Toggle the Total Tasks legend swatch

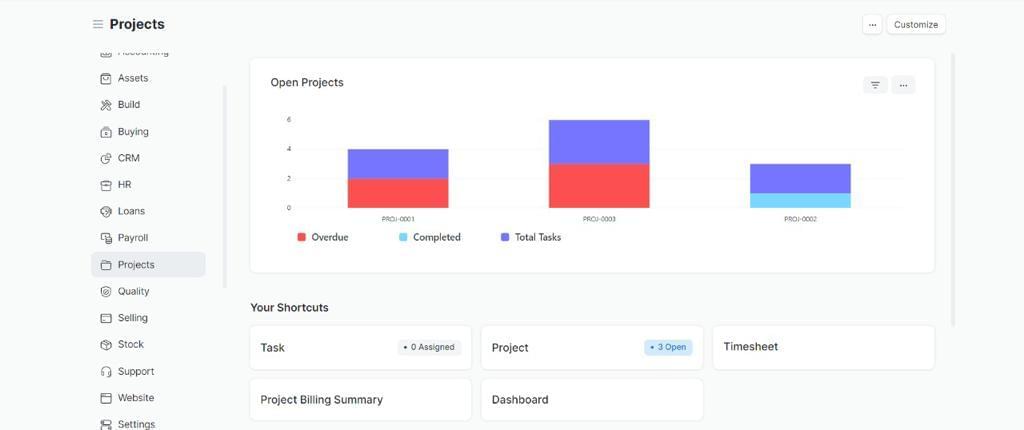[505, 237]
